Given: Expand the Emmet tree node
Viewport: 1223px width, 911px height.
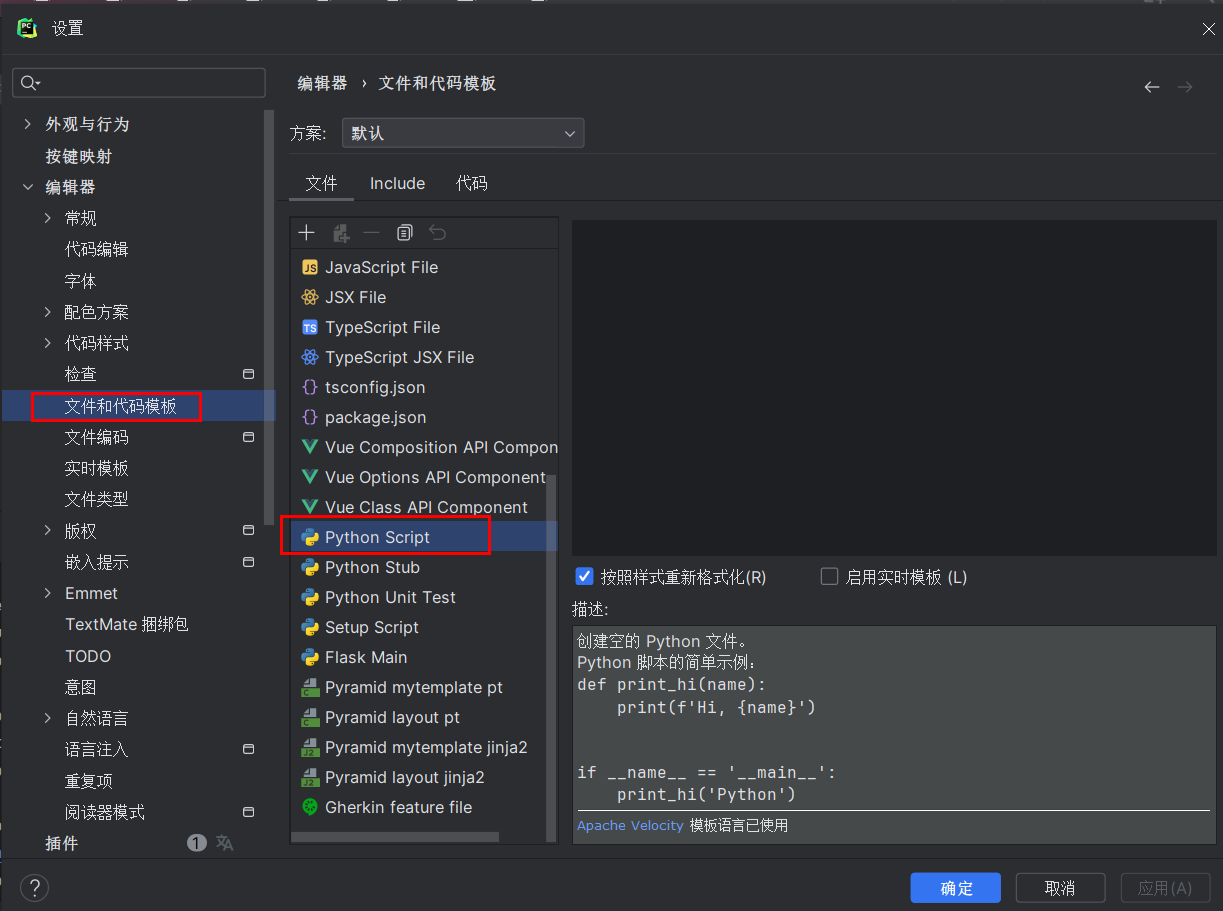Looking at the screenshot, I should tap(47, 593).
